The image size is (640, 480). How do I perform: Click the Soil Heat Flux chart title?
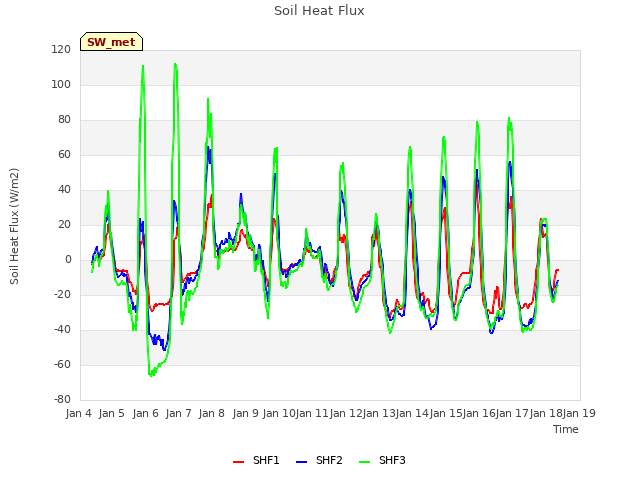point(319,11)
